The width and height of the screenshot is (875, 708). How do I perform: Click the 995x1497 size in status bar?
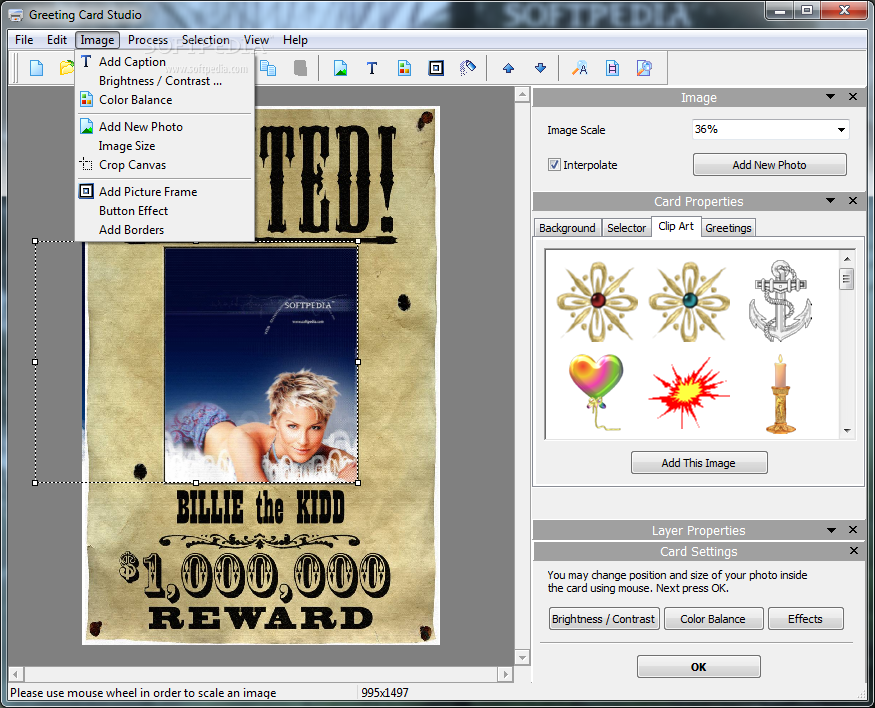click(385, 692)
